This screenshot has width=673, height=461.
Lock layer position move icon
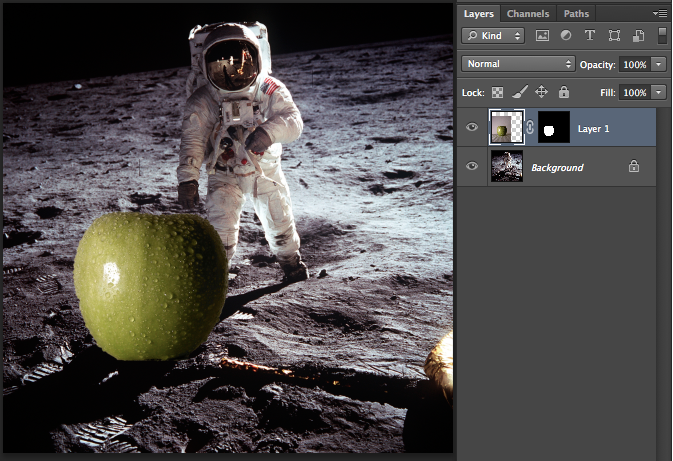click(x=541, y=92)
